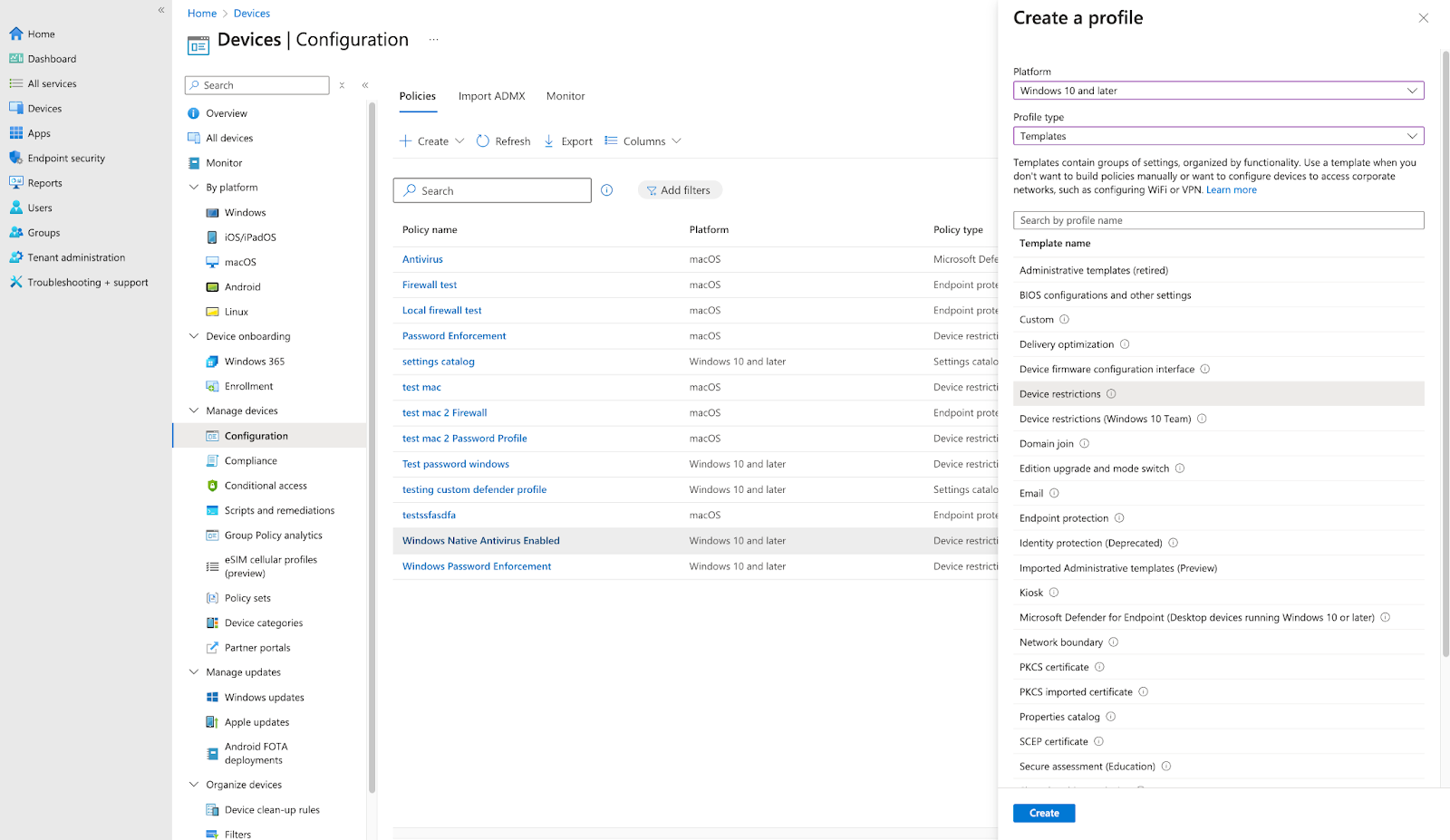The height and width of the screenshot is (840, 1450).
Task: Open Windows Password Enforcement policy link
Action: pos(477,566)
